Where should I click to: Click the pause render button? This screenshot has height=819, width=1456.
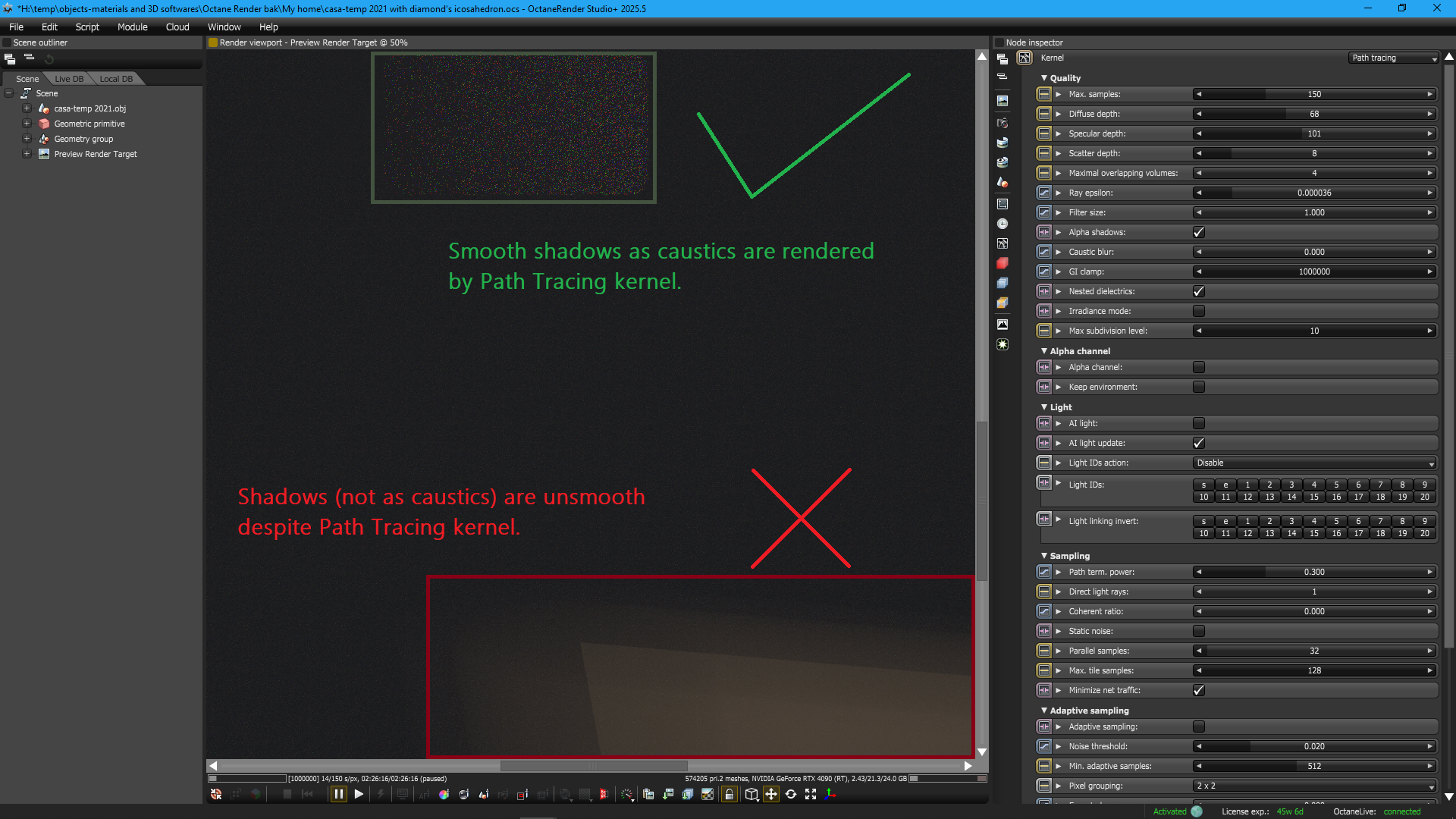(338, 794)
